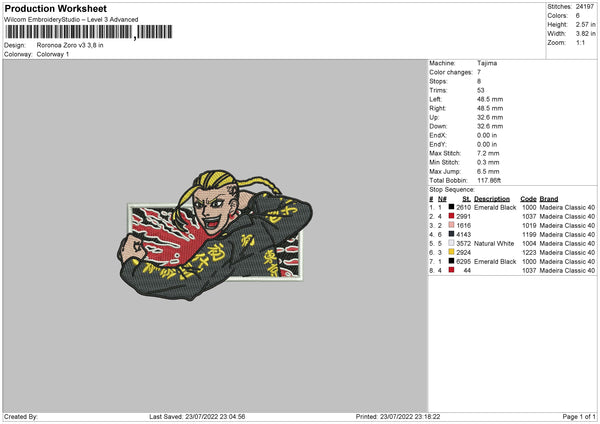Click the 'Production Worksheet' title
Viewport: 600px width, 424px height.
(55, 8)
